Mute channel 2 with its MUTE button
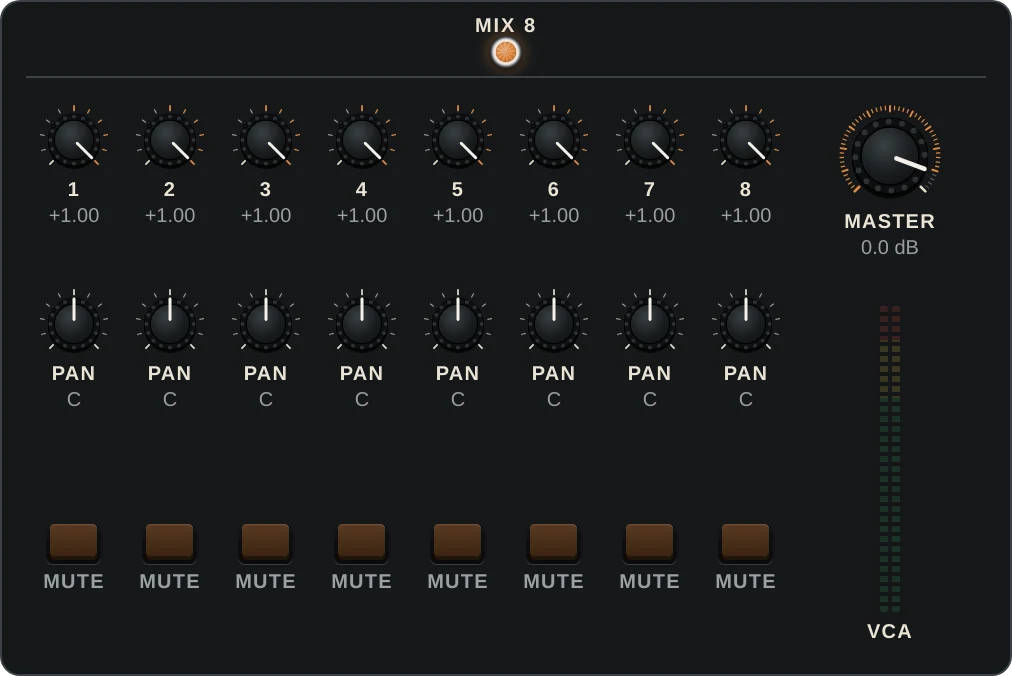The width and height of the screenshot is (1012, 676). (x=170, y=542)
